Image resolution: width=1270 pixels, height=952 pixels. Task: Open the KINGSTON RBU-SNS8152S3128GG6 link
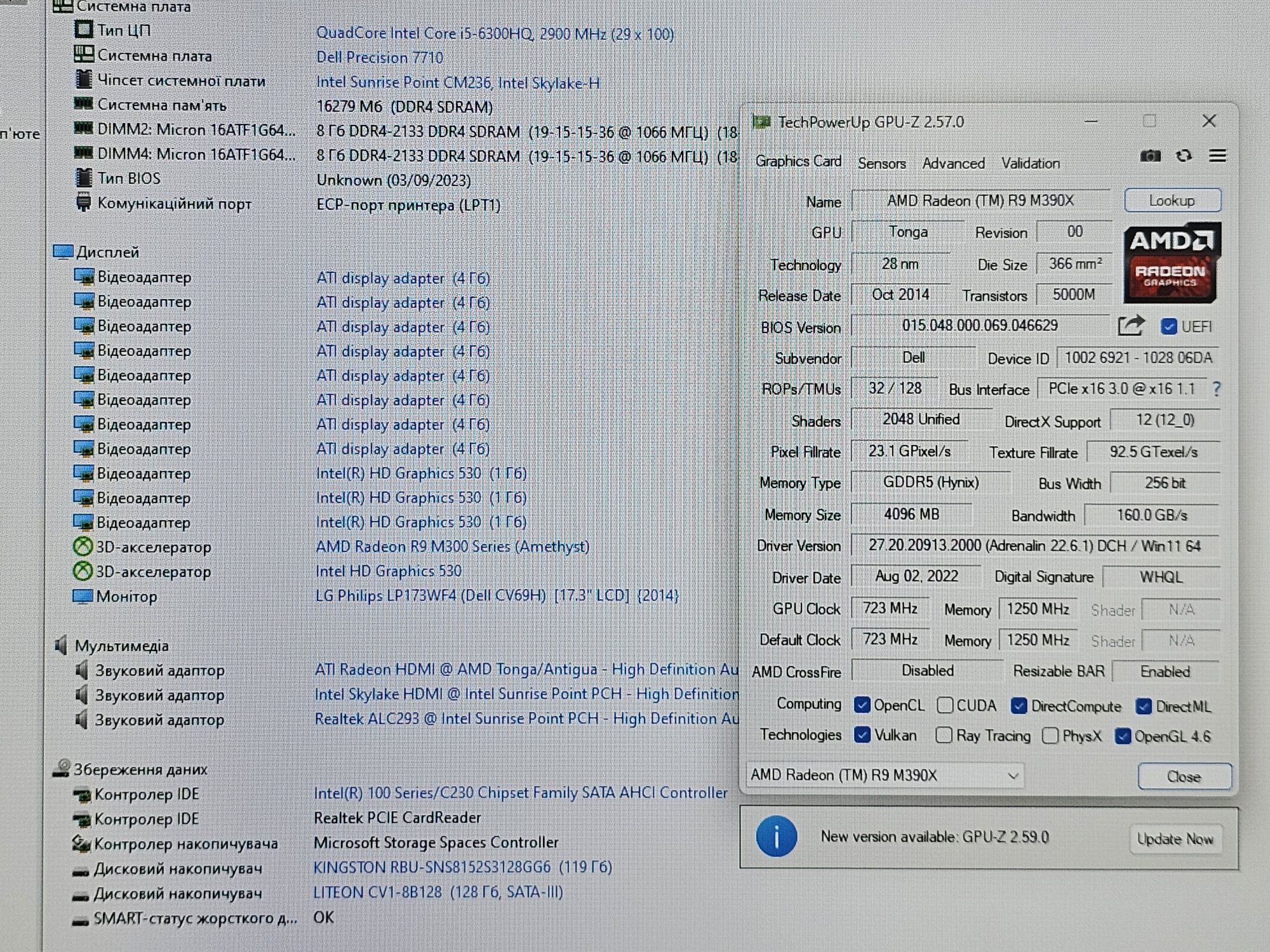[x=463, y=867]
